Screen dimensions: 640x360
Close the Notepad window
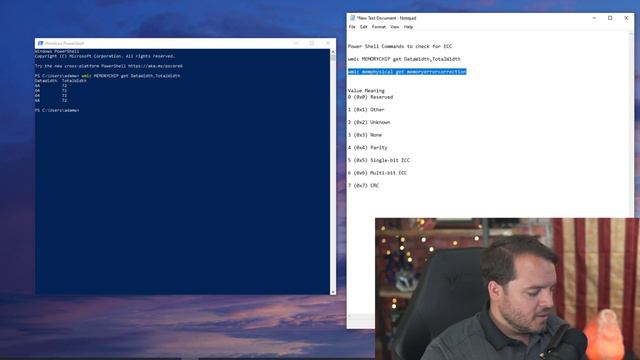point(626,18)
